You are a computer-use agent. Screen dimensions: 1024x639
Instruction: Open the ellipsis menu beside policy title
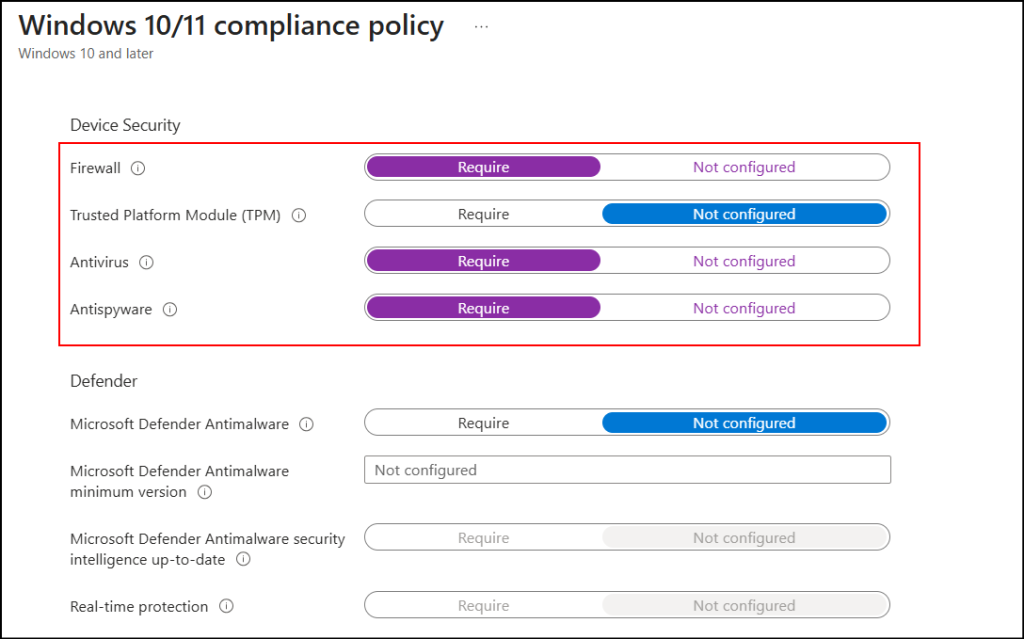point(481,27)
